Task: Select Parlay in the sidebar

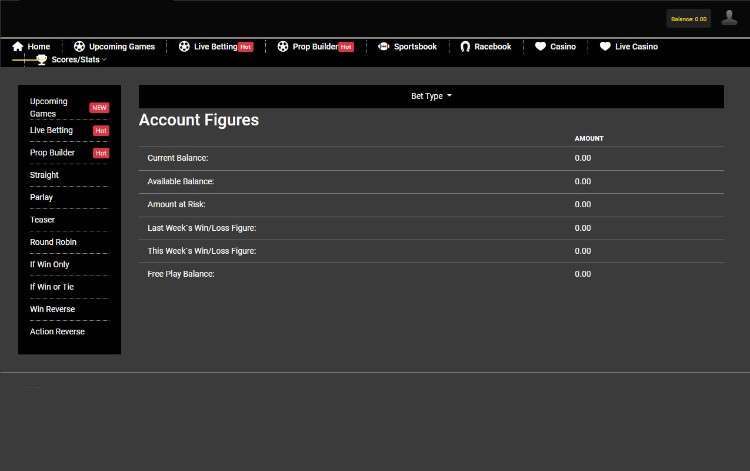Action: 42,197
